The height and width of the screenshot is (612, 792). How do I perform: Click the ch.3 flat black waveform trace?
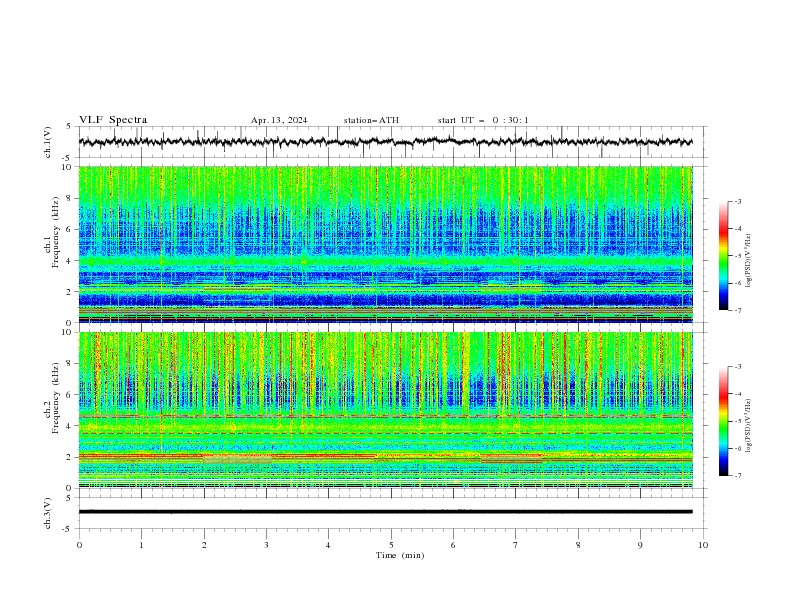tap(386, 512)
